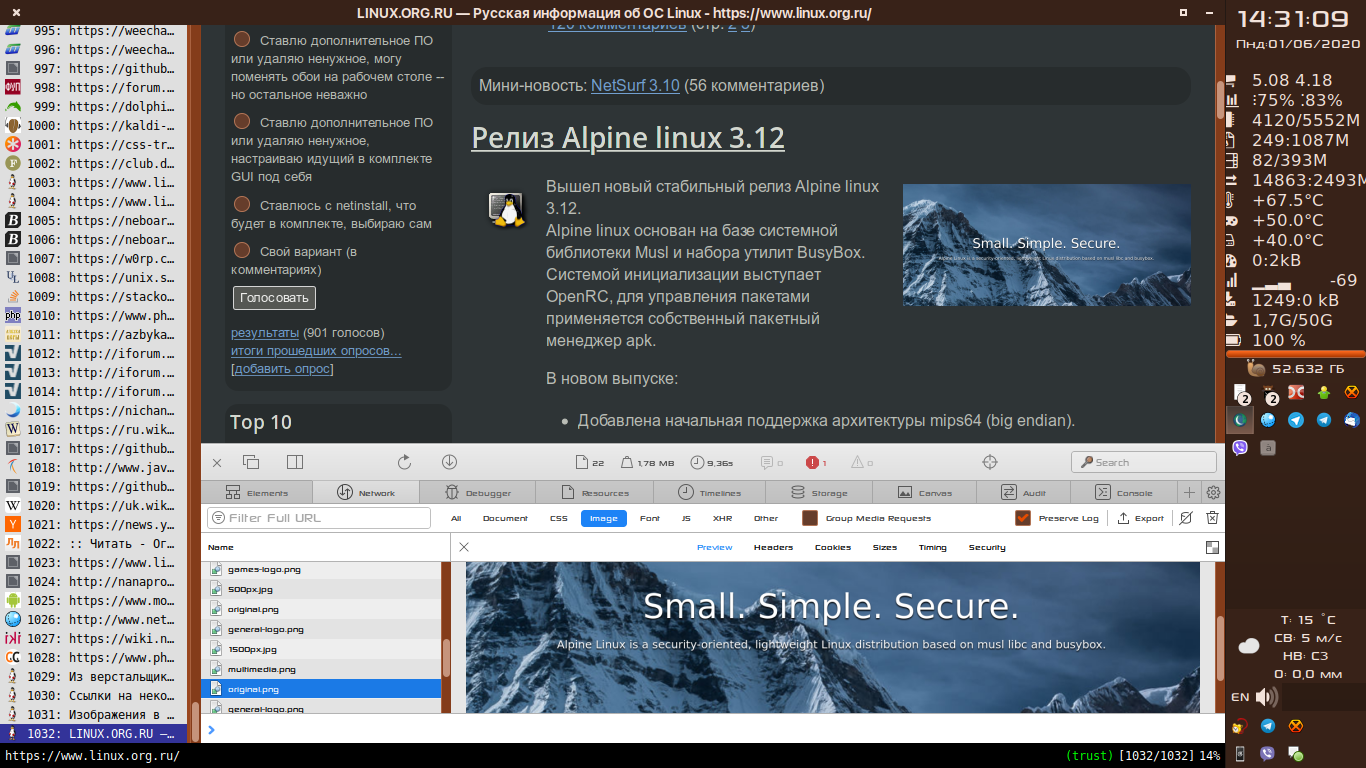Click the Tux news category icon

506,209
